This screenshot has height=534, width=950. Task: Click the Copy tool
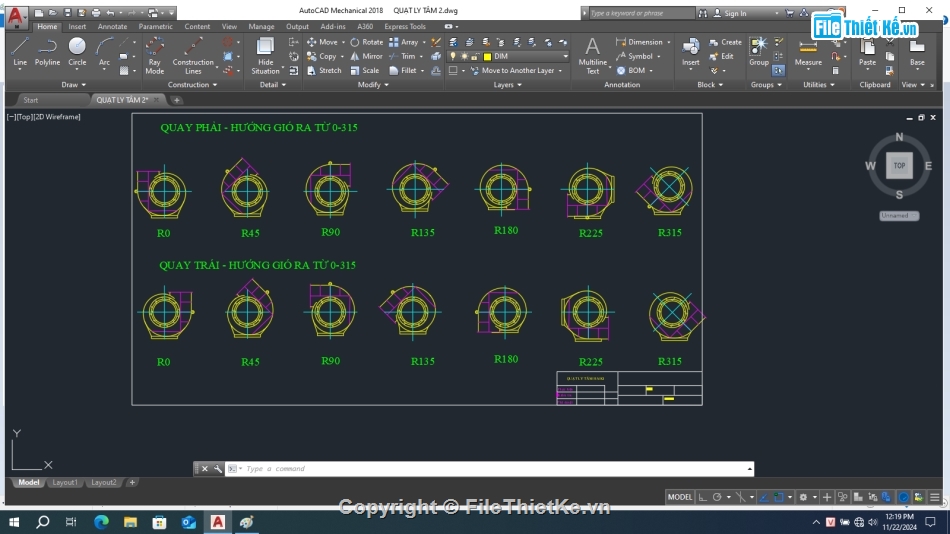(322, 56)
